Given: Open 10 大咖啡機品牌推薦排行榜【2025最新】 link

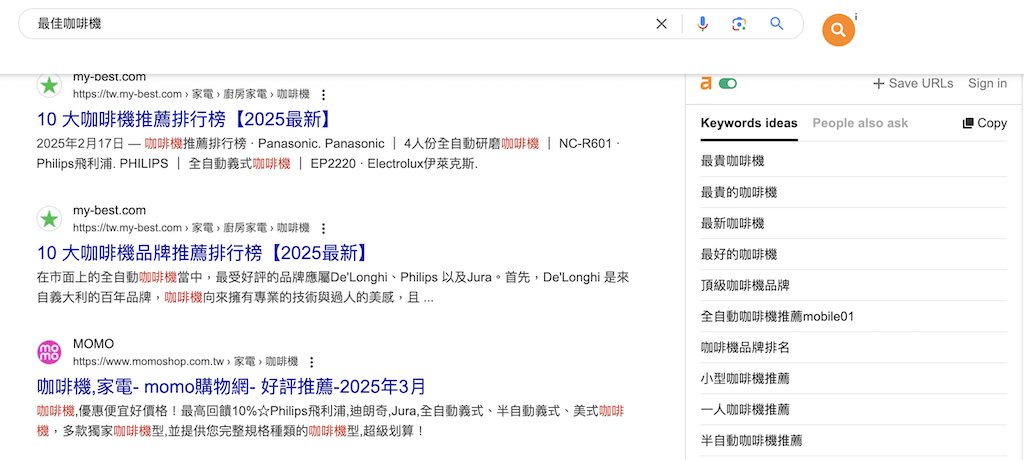Looking at the screenshot, I should pyautogui.click(x=204, y=253).
